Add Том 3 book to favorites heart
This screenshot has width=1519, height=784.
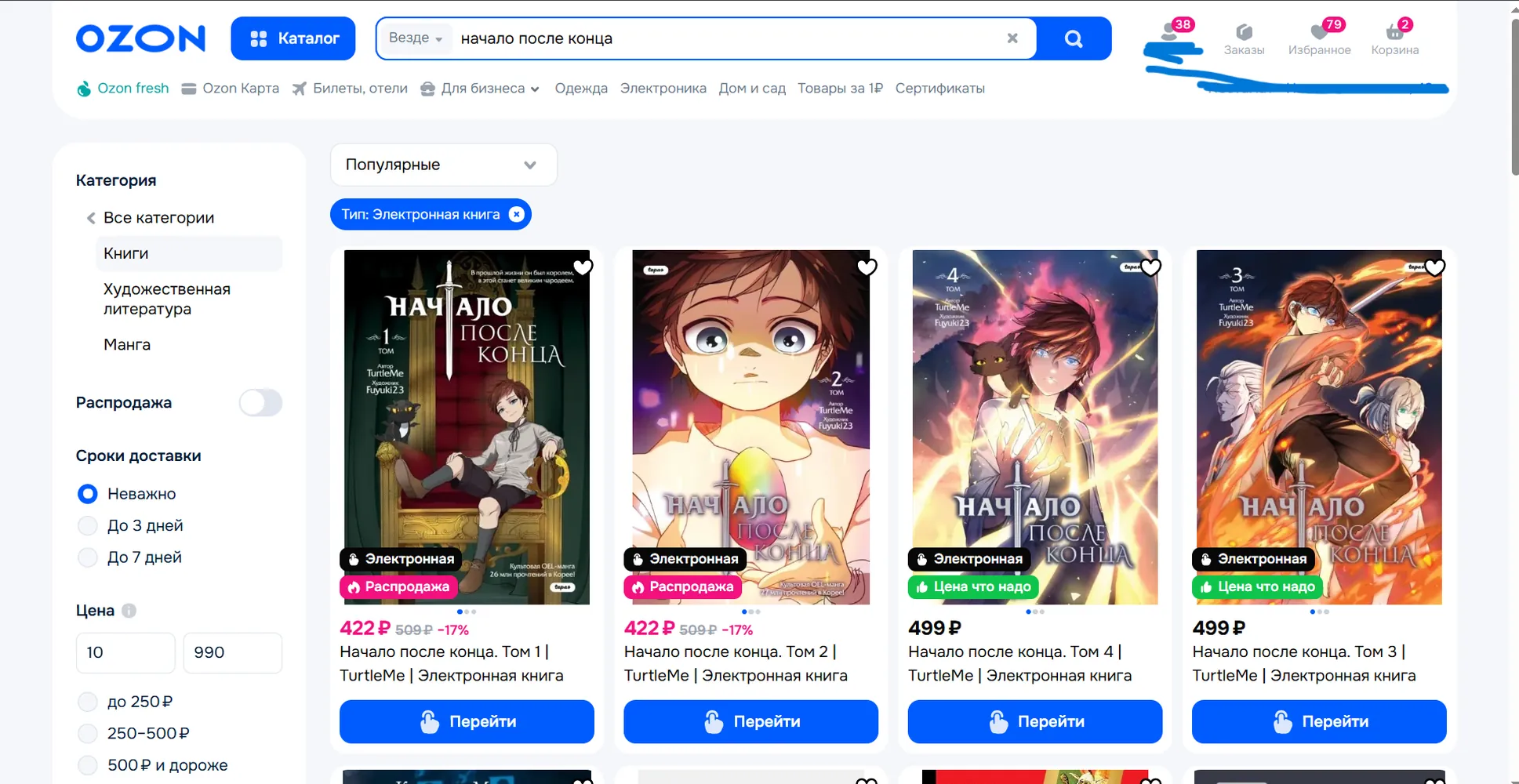click(x=1435, y=268)
